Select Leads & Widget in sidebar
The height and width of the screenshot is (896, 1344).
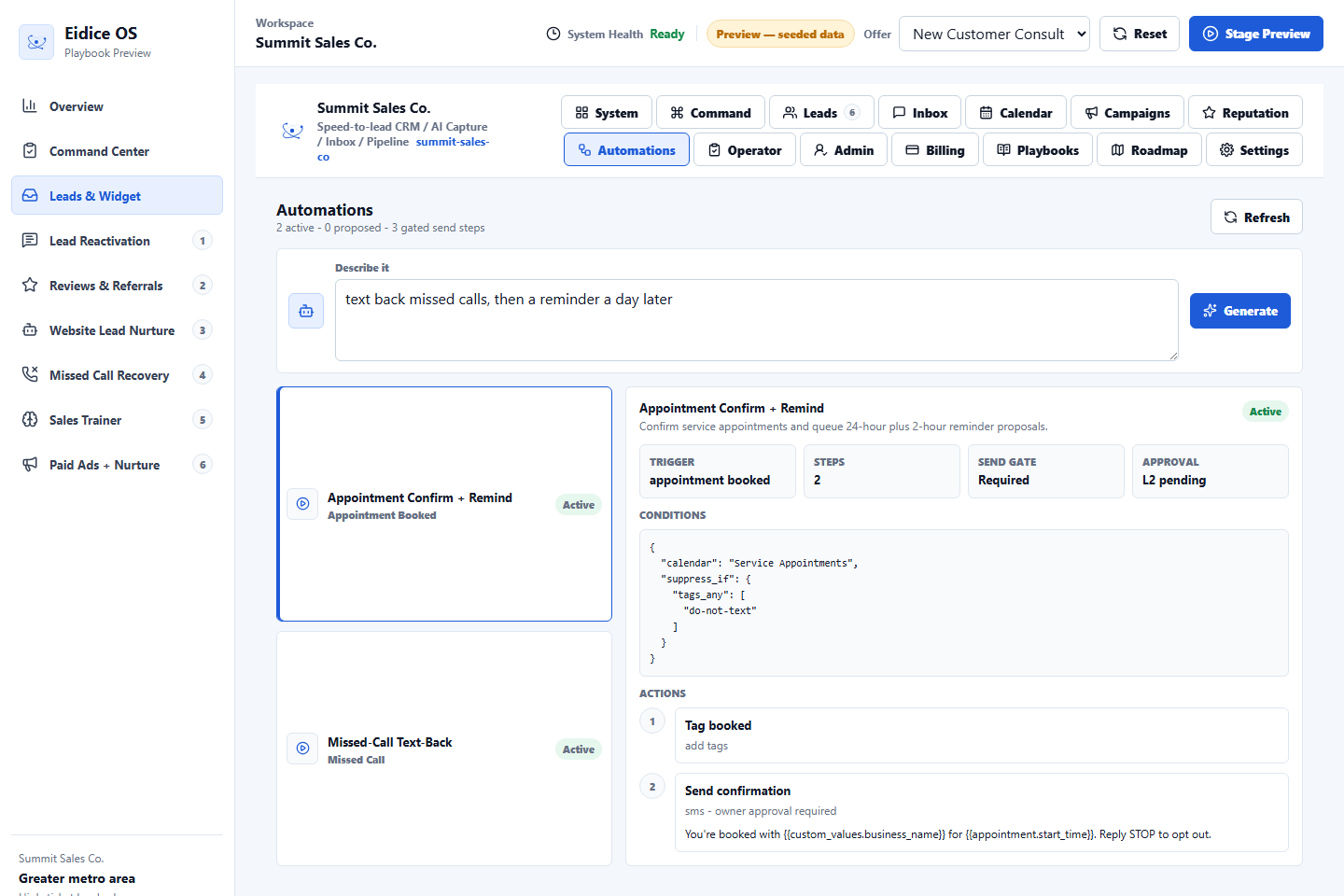coord(117,196)
